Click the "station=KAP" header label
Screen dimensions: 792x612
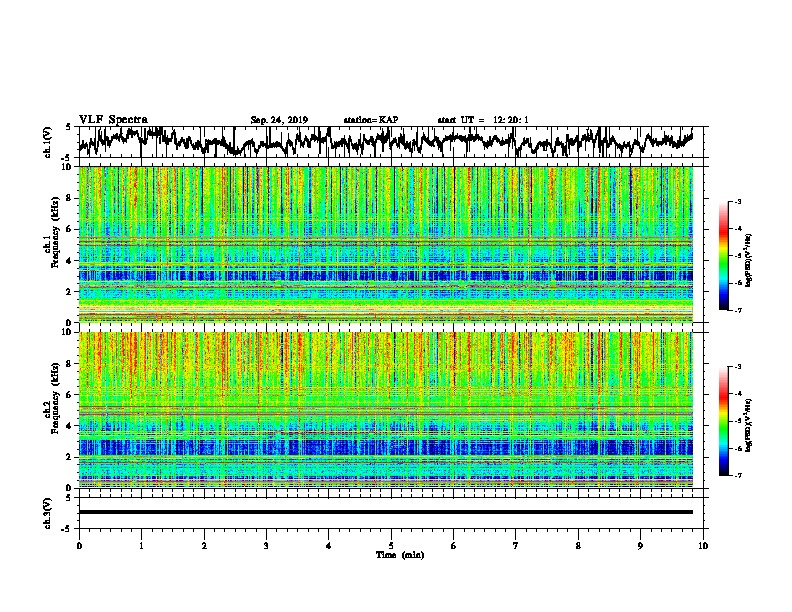(370, 120)
